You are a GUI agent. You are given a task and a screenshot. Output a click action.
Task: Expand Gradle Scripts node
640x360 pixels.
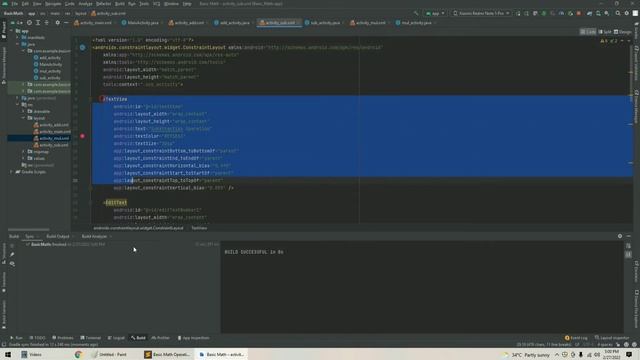click(11, 172)
